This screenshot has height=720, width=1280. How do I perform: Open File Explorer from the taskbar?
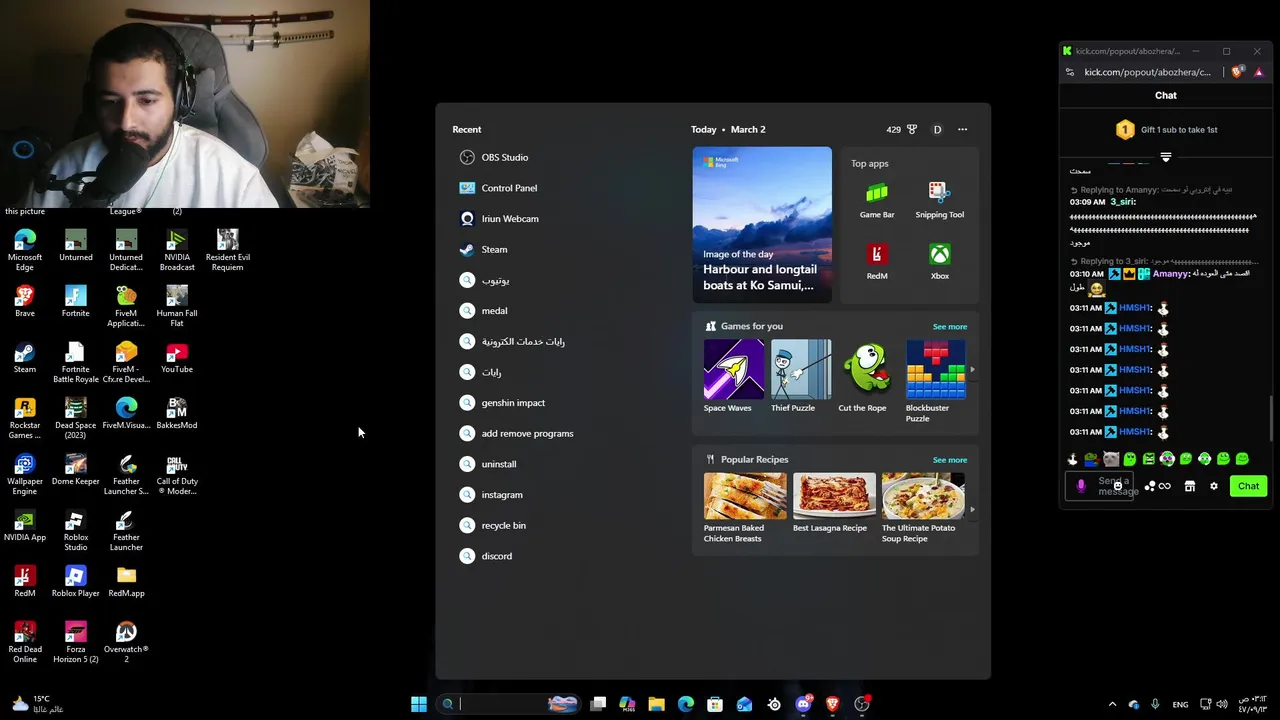[x=657, y=704]
